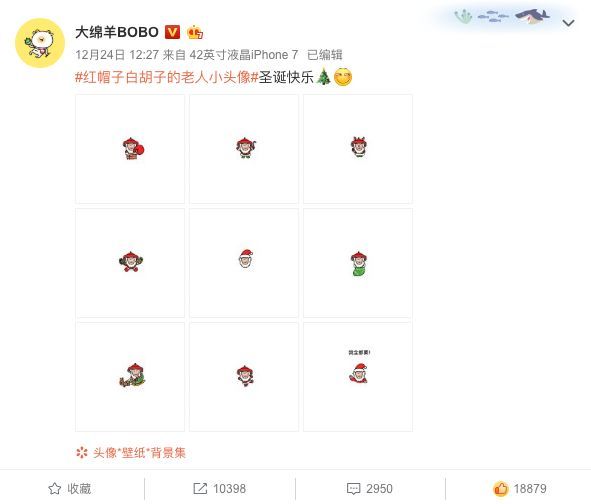
Task: Open 大绵羊BOBO profile avatar
Action: point(40,43)
